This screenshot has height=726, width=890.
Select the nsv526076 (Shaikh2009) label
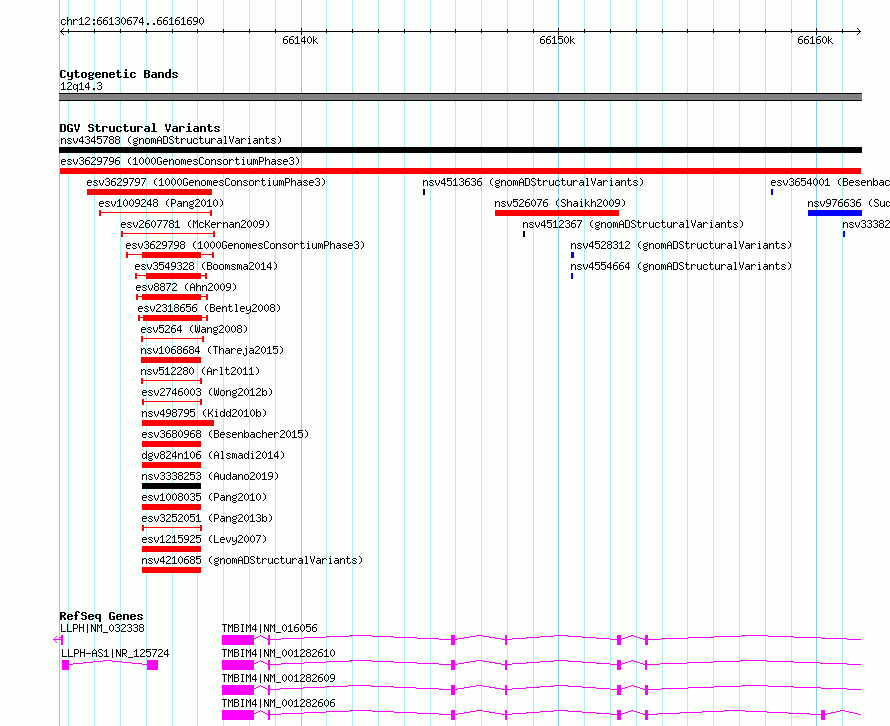point(560,203)
